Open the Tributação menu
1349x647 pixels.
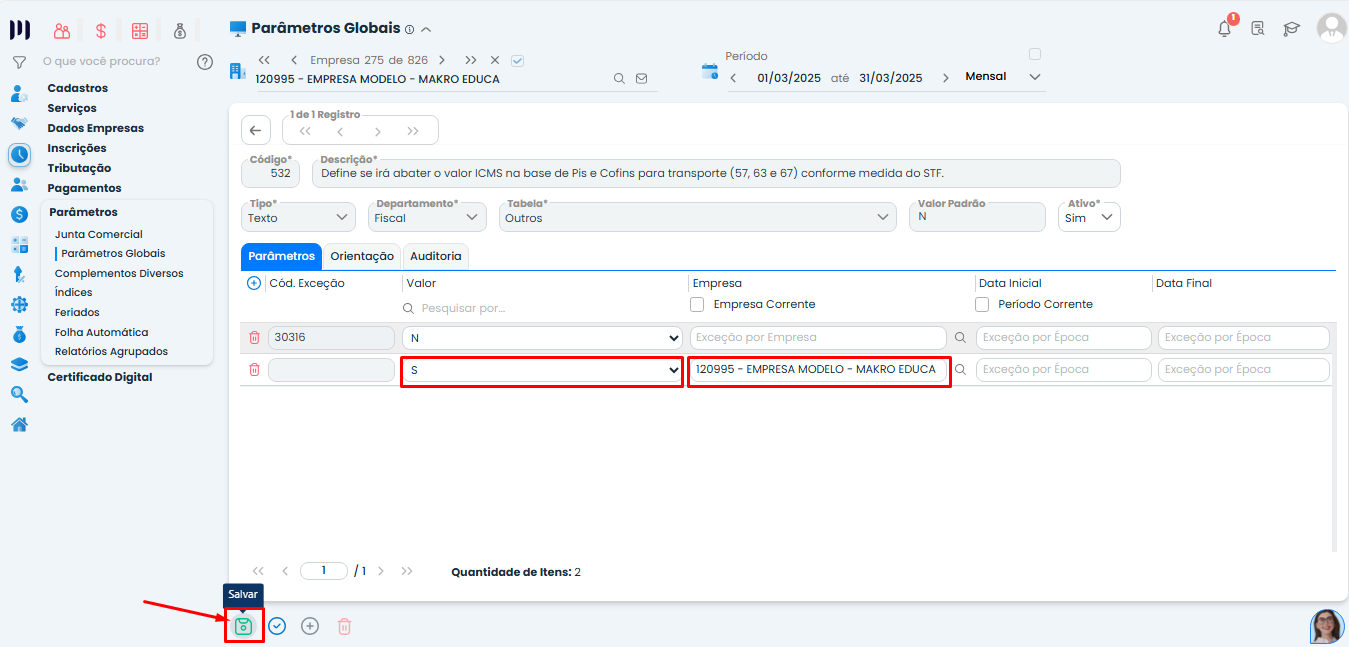79,168
